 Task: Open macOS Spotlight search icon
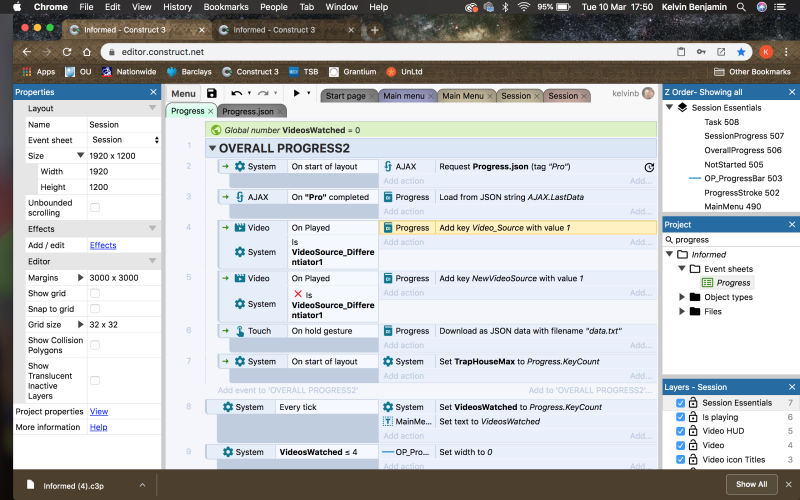point(741,7)
